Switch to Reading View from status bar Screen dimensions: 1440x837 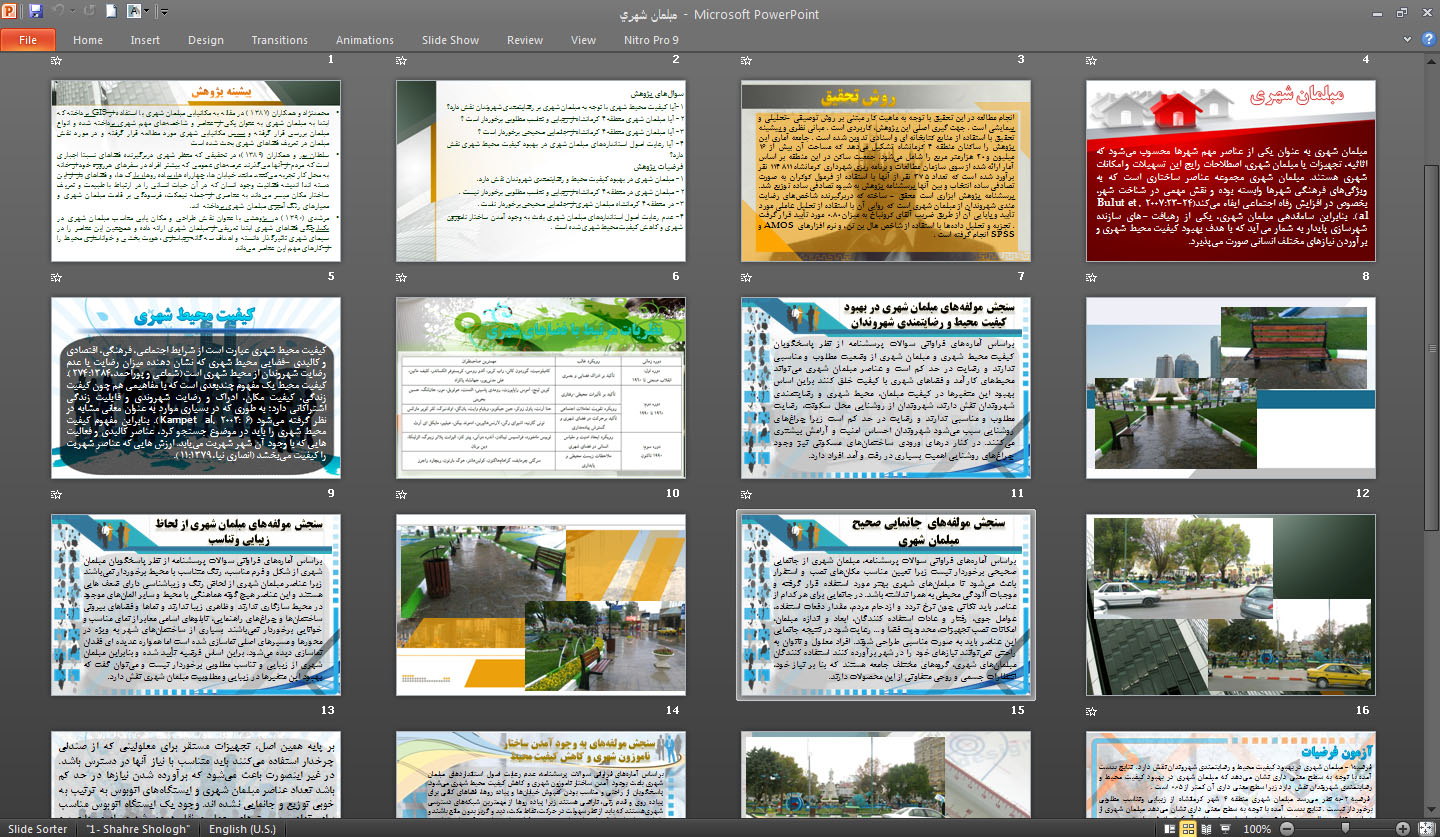pos(1207,829)
